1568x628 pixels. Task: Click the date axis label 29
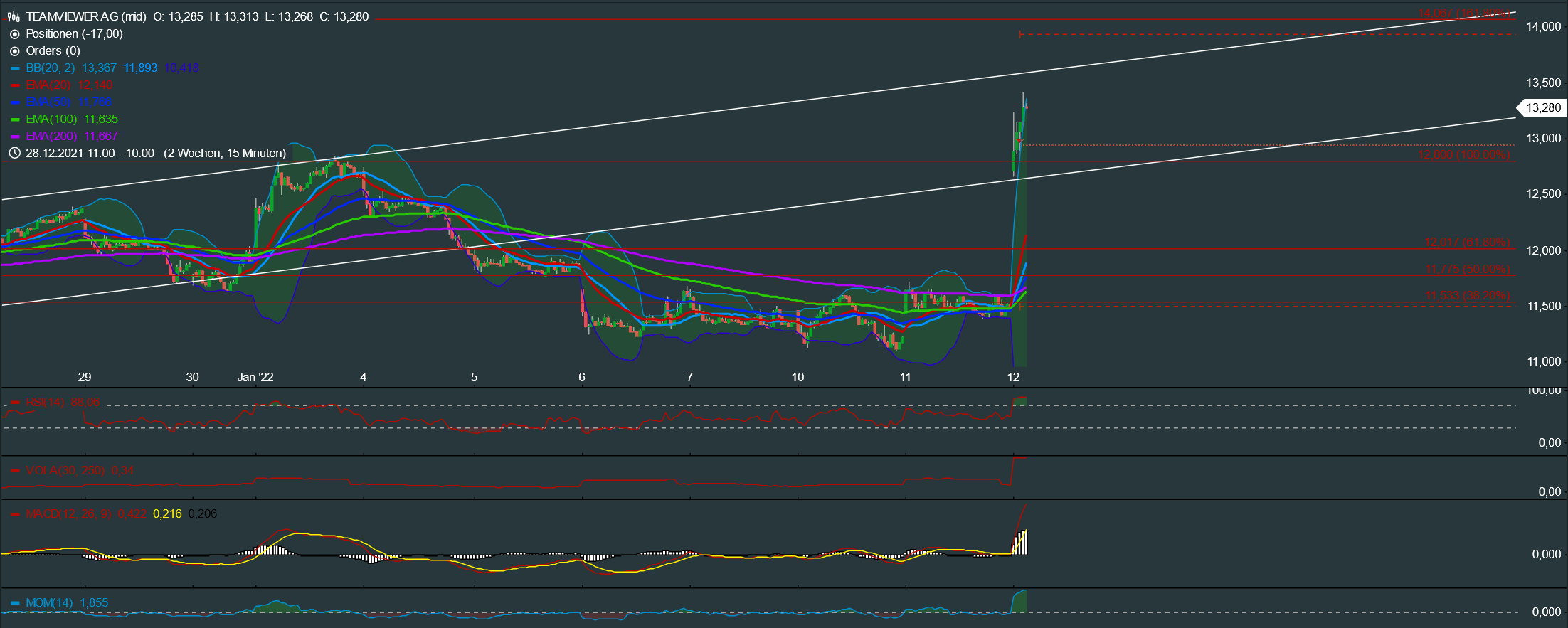[85, 378]
